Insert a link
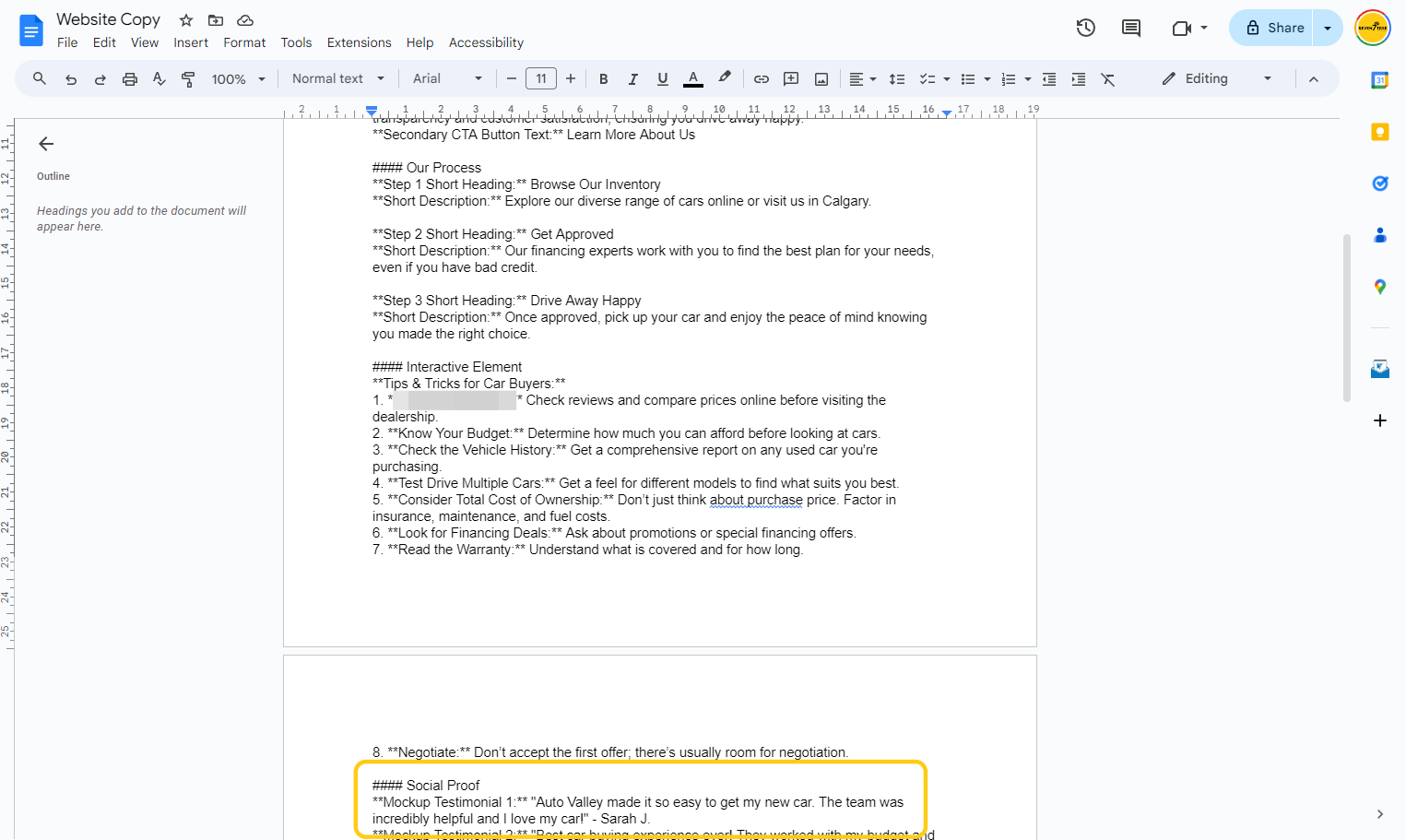1406x840 pixels. pyautogui.click(x=762, y=79)
